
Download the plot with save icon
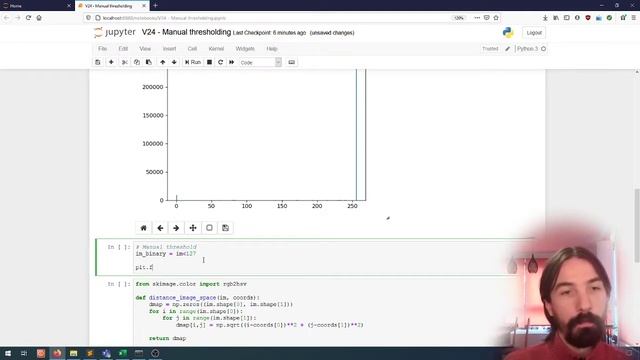pyautogui.click(x=226, y=228)
